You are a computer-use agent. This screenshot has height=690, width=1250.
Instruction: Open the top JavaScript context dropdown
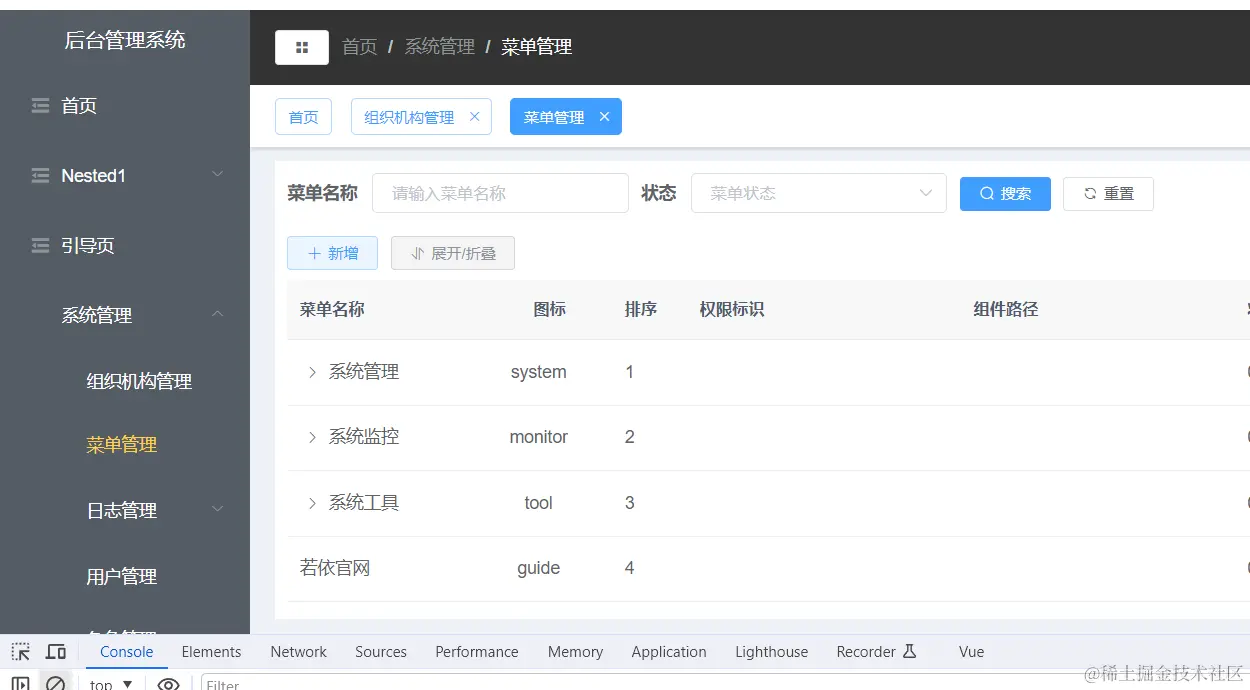click(111, 684)
